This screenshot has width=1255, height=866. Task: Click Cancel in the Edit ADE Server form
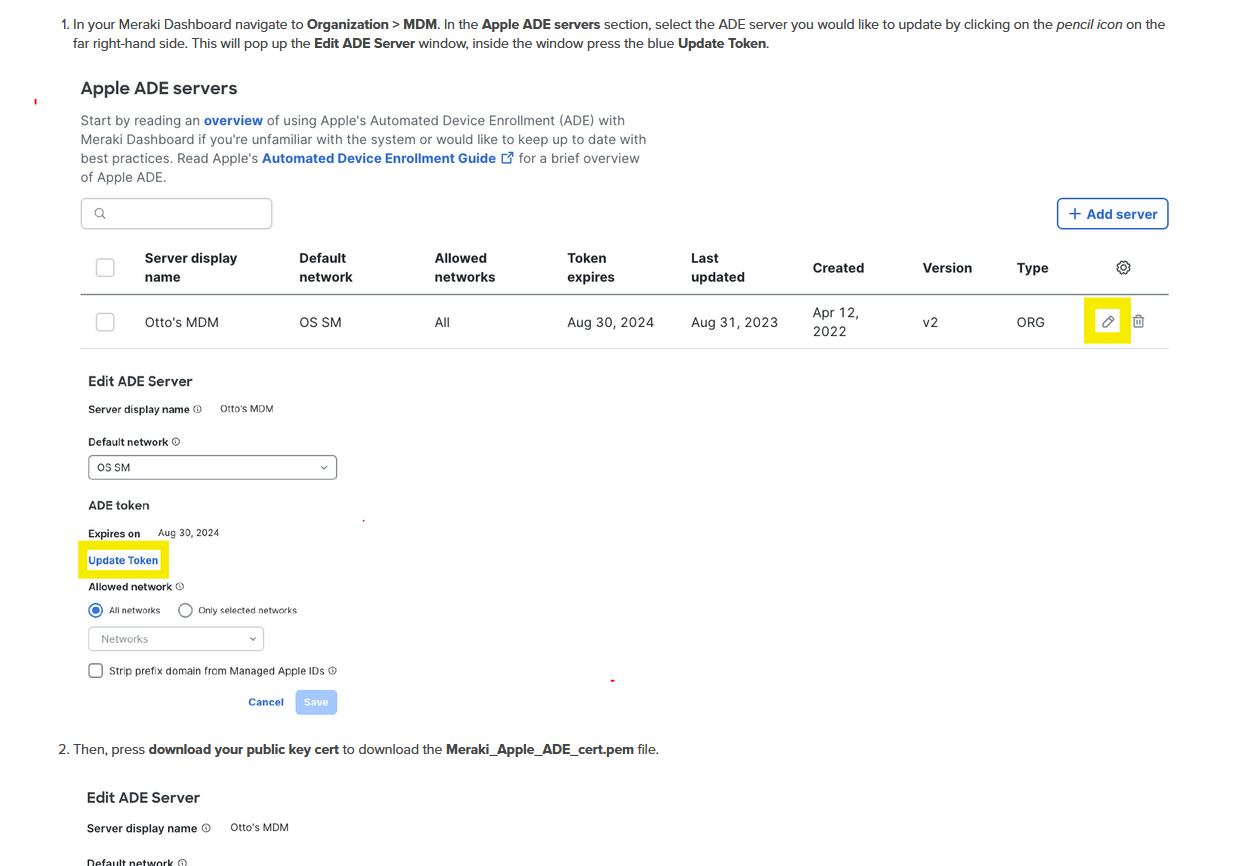click(x=265, y=702)
